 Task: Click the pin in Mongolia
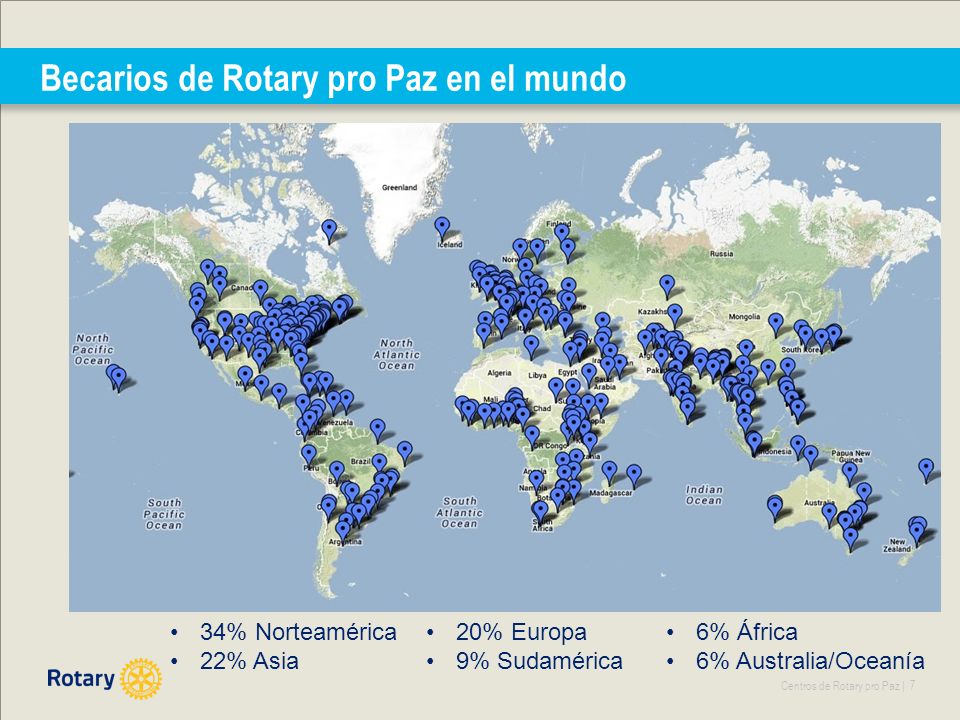coord(776,324)
